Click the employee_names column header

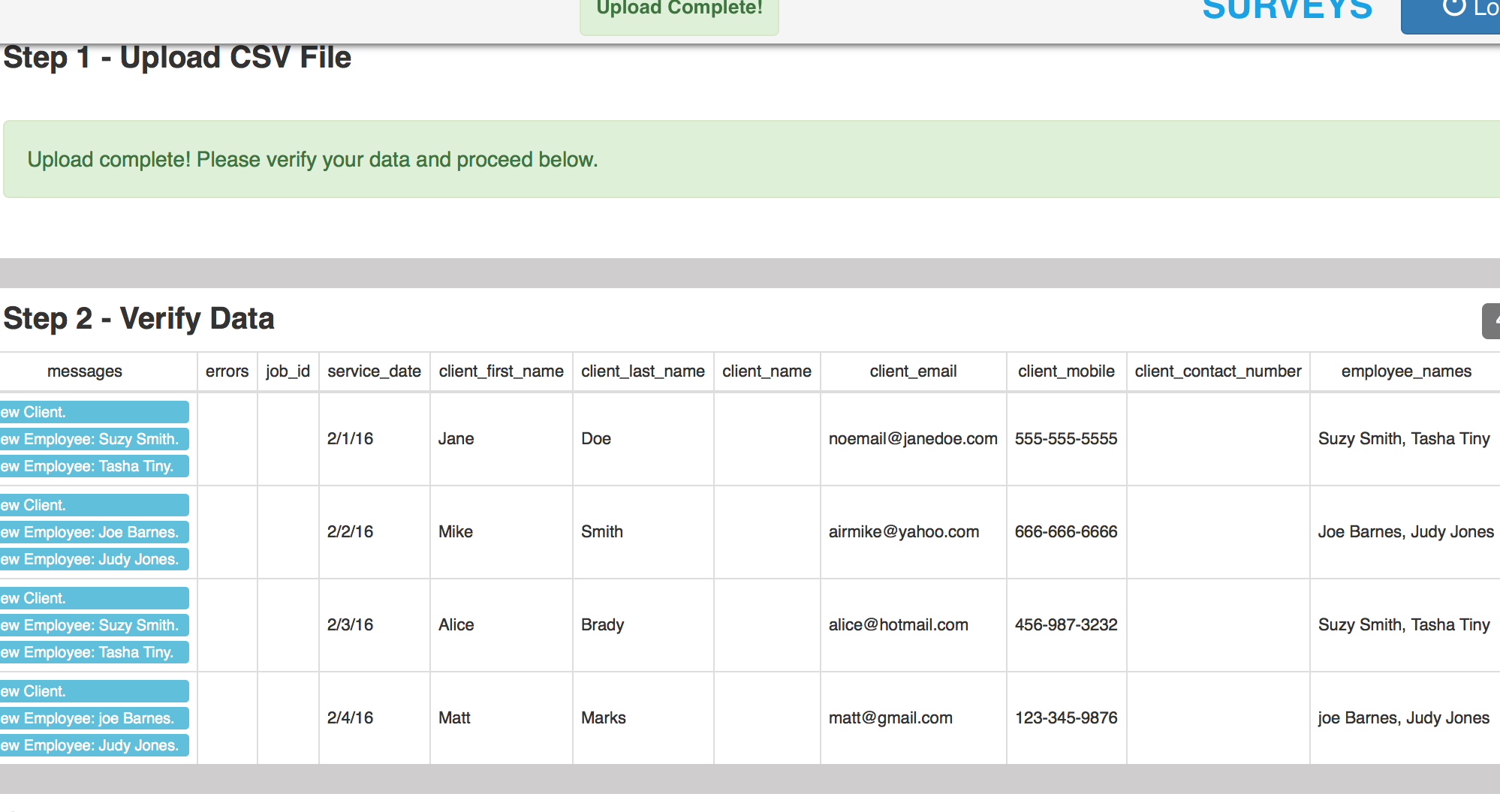[1405, 371]
